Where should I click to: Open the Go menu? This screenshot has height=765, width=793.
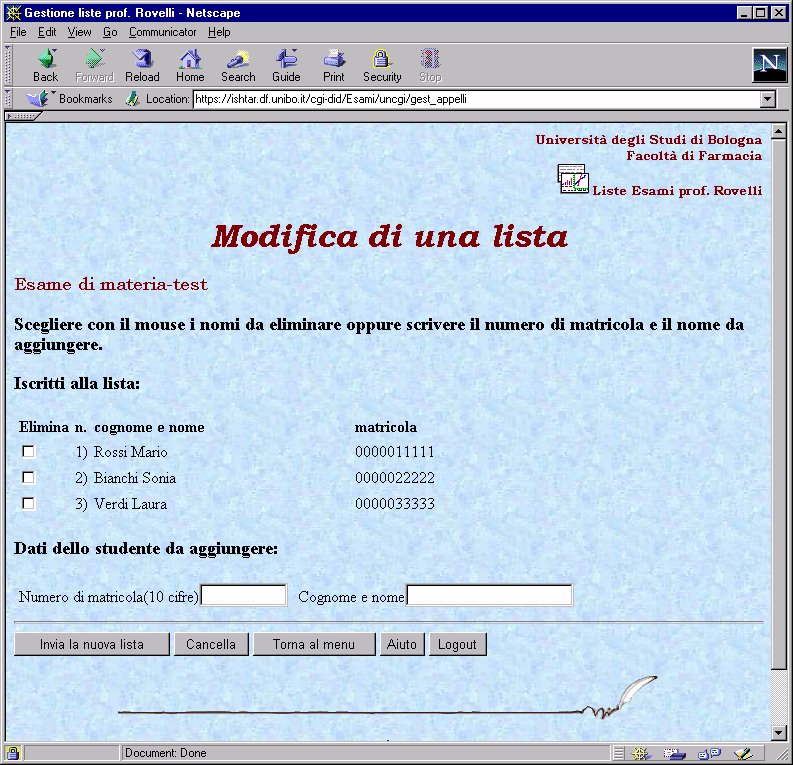110,32
